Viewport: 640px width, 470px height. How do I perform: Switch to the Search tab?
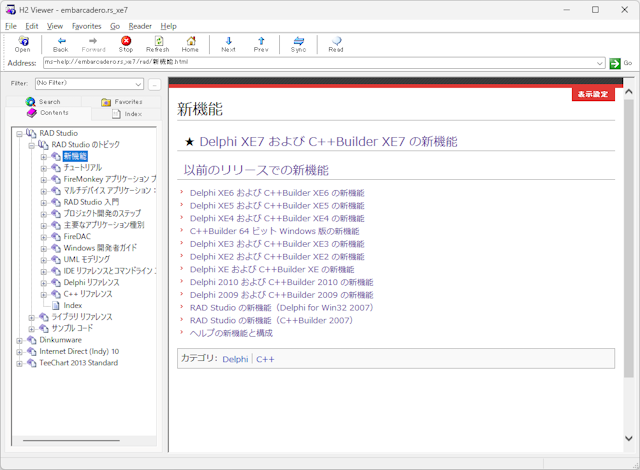tap(43, 102)
